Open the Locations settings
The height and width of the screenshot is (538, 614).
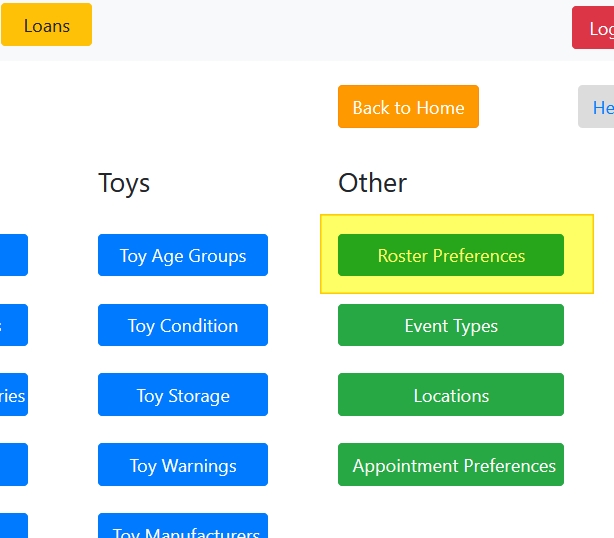[x=451, y=395]
